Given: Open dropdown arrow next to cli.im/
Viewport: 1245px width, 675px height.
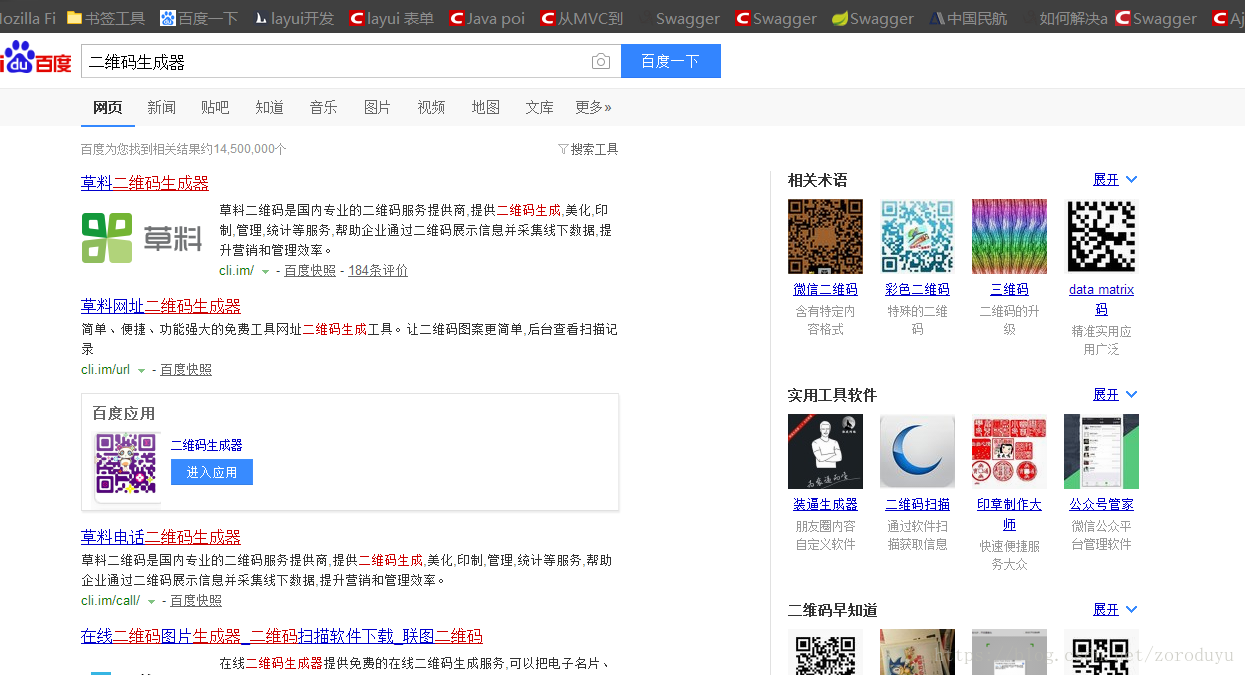Looking at the screenshot, I should pos(265,272).
